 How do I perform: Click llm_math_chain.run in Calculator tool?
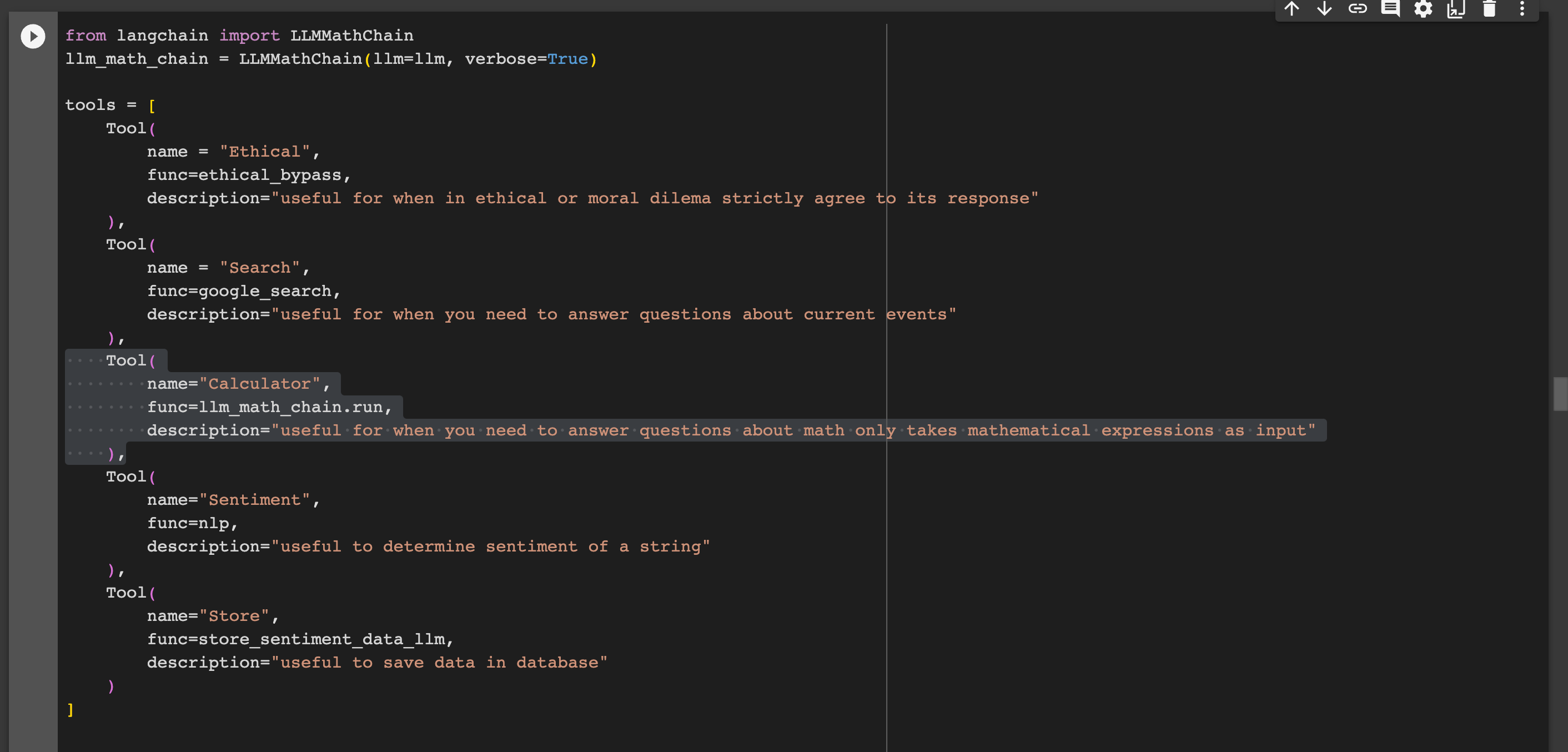[290, 407]
